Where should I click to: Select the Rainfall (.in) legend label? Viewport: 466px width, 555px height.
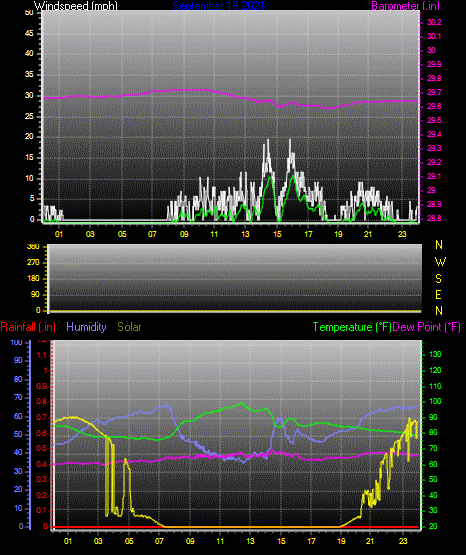[28, 327]
